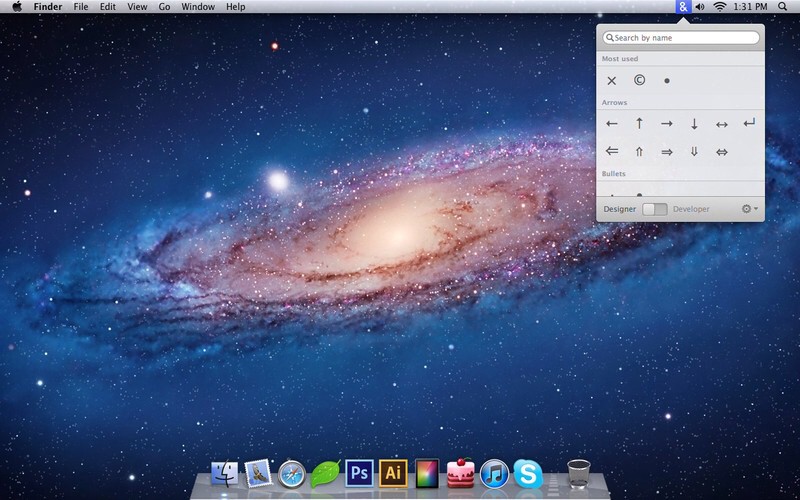Open the Window menu
The height and width of the screenshot is (500, 800).
point(198,7)
